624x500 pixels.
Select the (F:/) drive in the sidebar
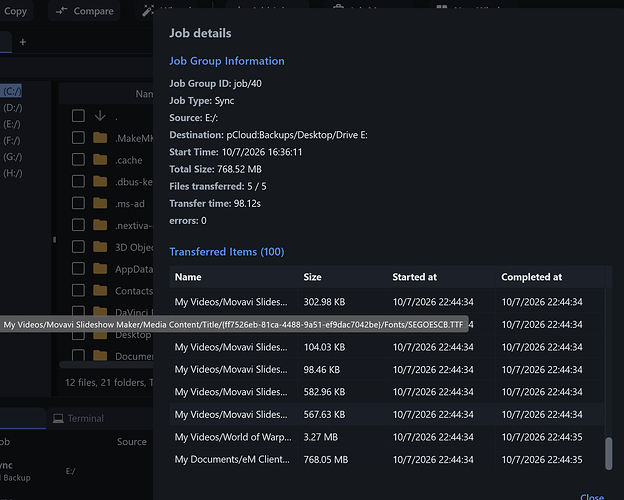pyautogui.click(x=12, y=141)
